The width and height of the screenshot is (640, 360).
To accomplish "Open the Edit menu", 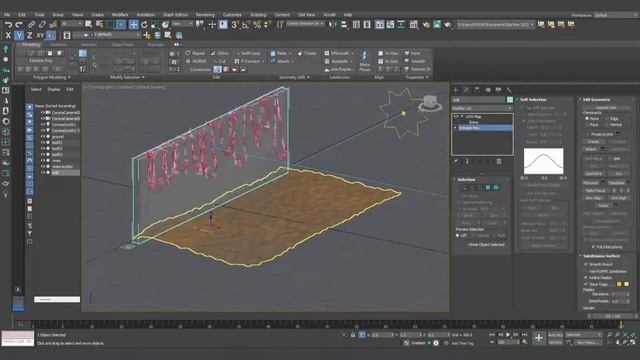I will [x=22, y=15].
